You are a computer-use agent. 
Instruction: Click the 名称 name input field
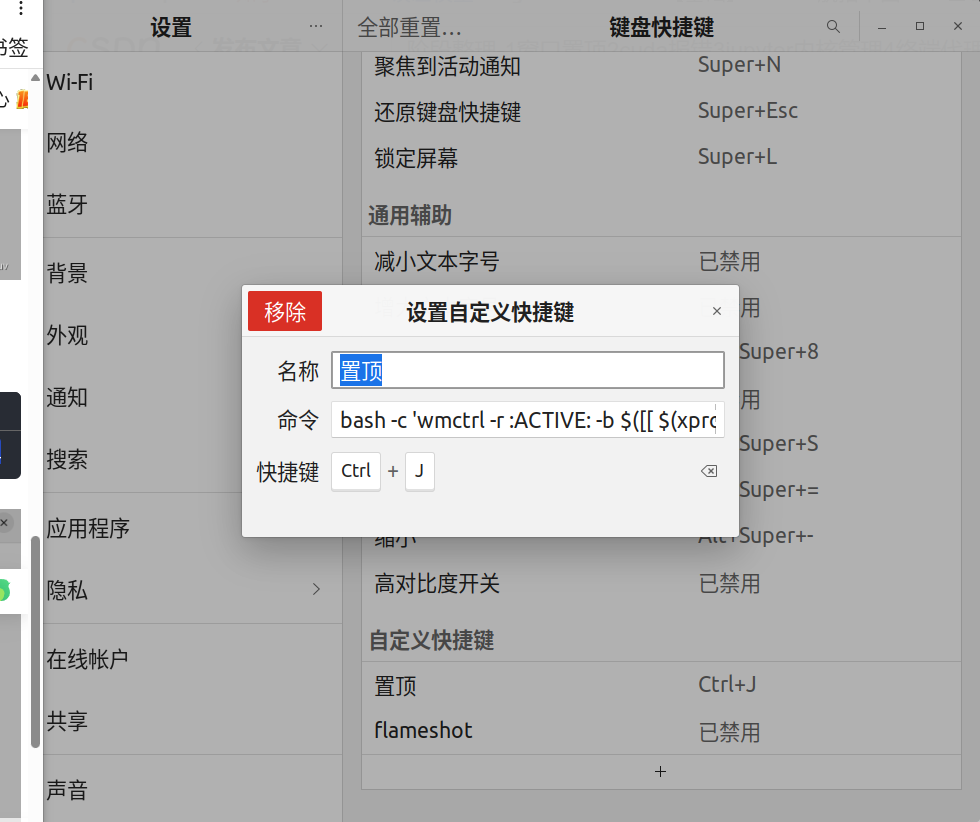tap(528, 370)
